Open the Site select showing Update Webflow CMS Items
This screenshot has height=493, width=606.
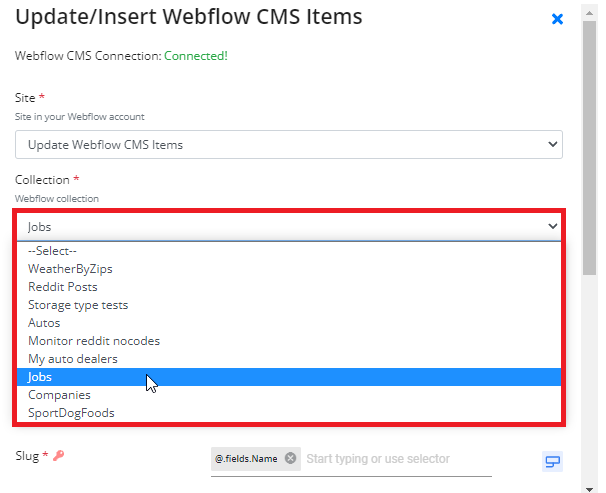289,144
